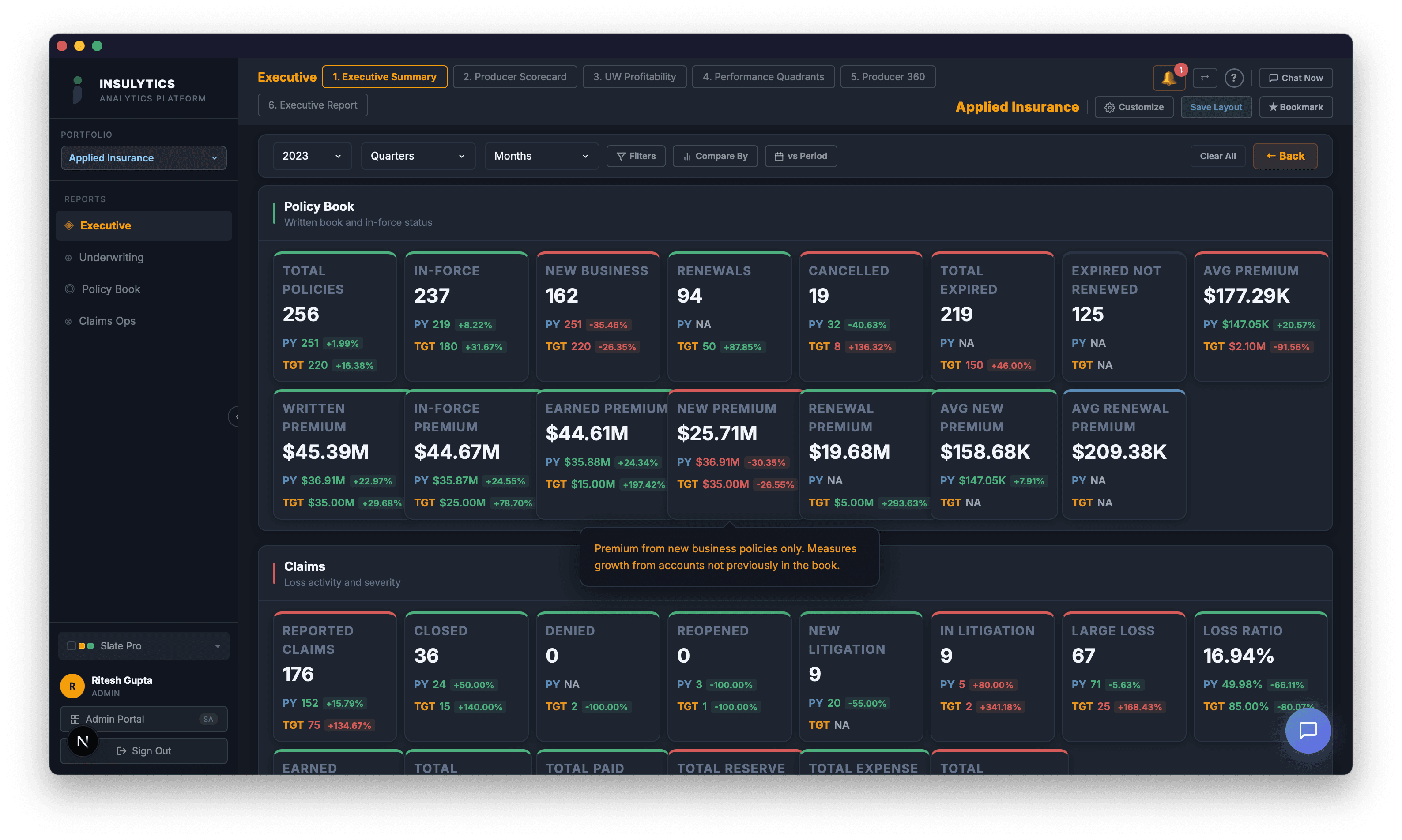Viewport: 1402px width, 840px height.
Task: Click the Claims Ops sidebar icon
Action: point(68,321)
